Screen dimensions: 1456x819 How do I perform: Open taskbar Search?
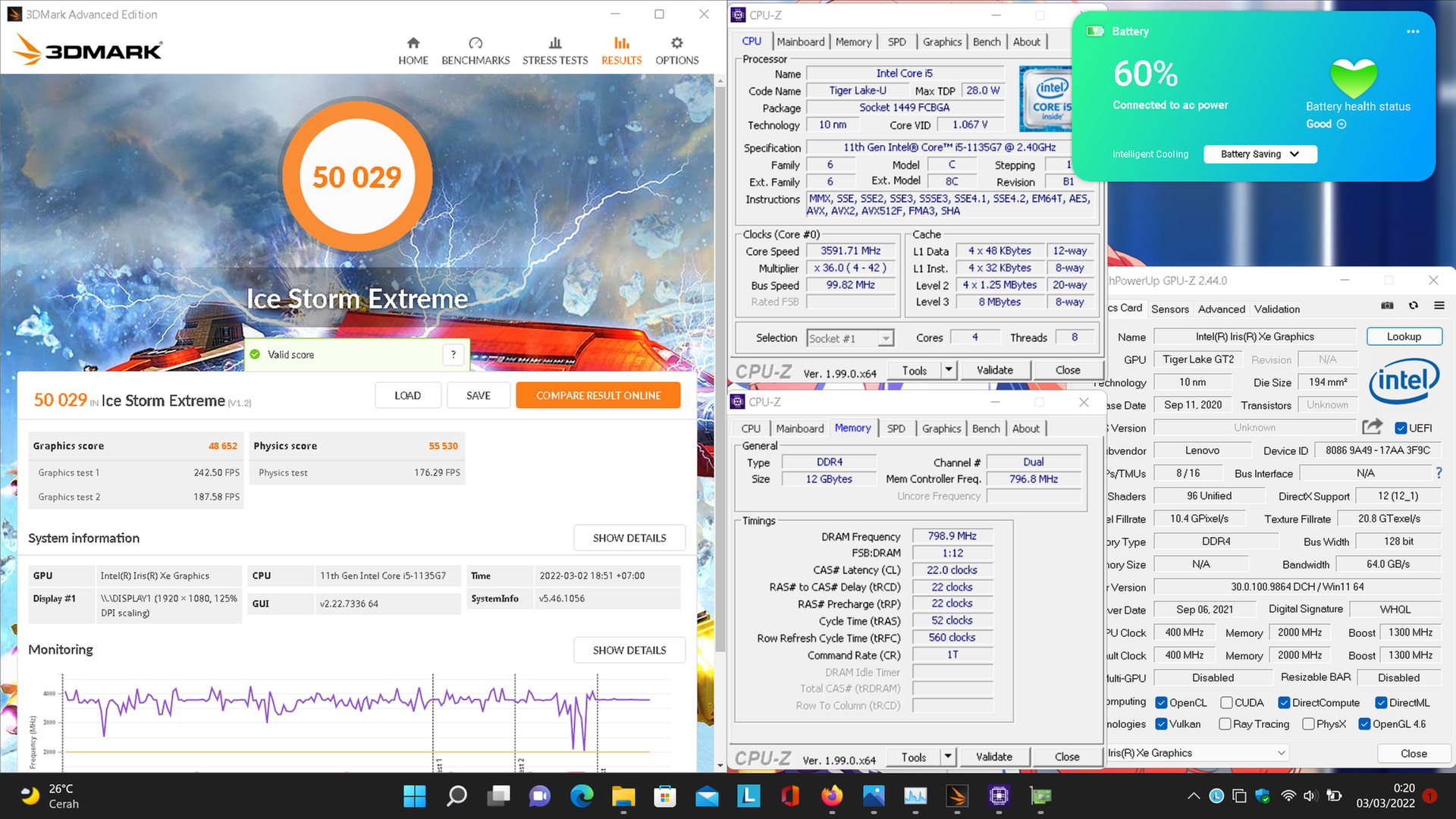point(457,795)
